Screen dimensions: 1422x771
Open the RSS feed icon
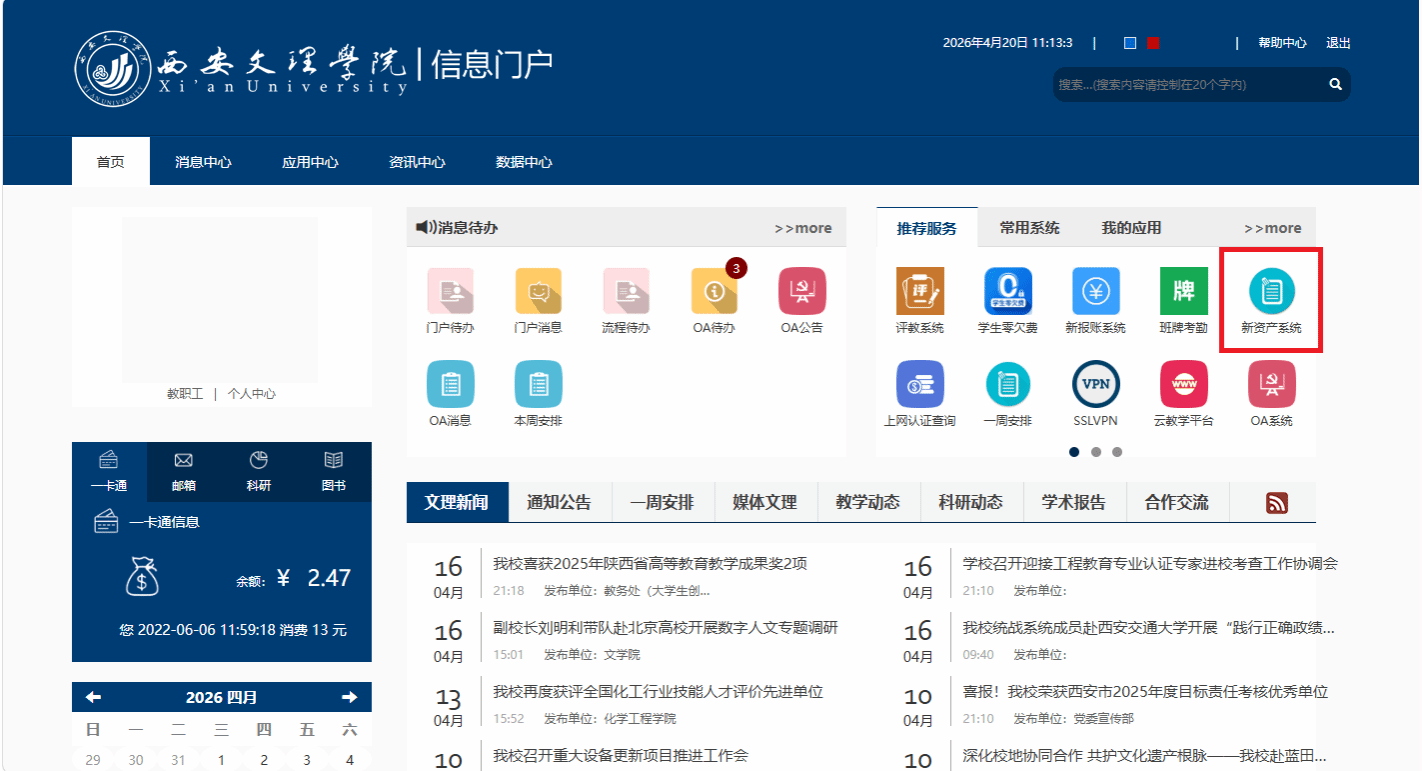click(x=1276, y=503)
